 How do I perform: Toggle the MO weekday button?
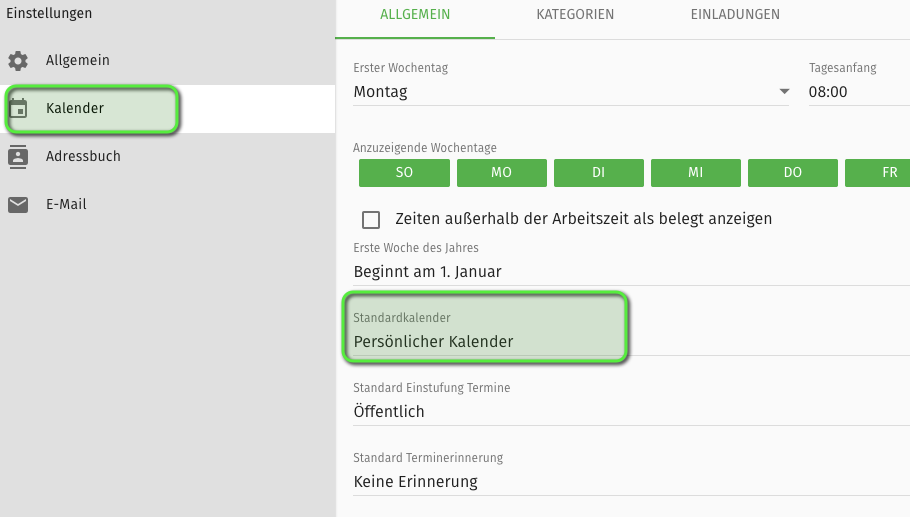[x=501, y=173]
